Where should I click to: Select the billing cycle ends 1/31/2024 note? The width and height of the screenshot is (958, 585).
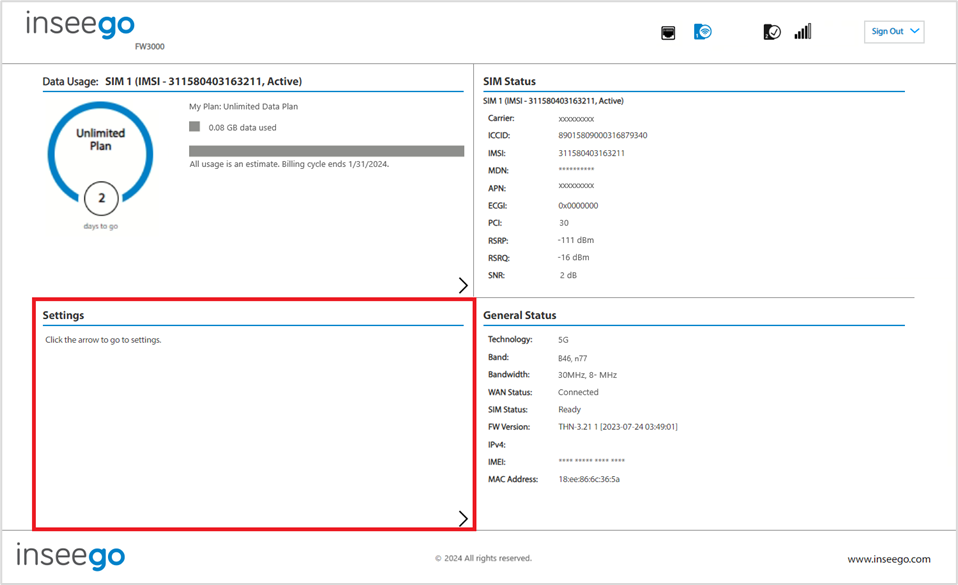click(x=289, y=164)
